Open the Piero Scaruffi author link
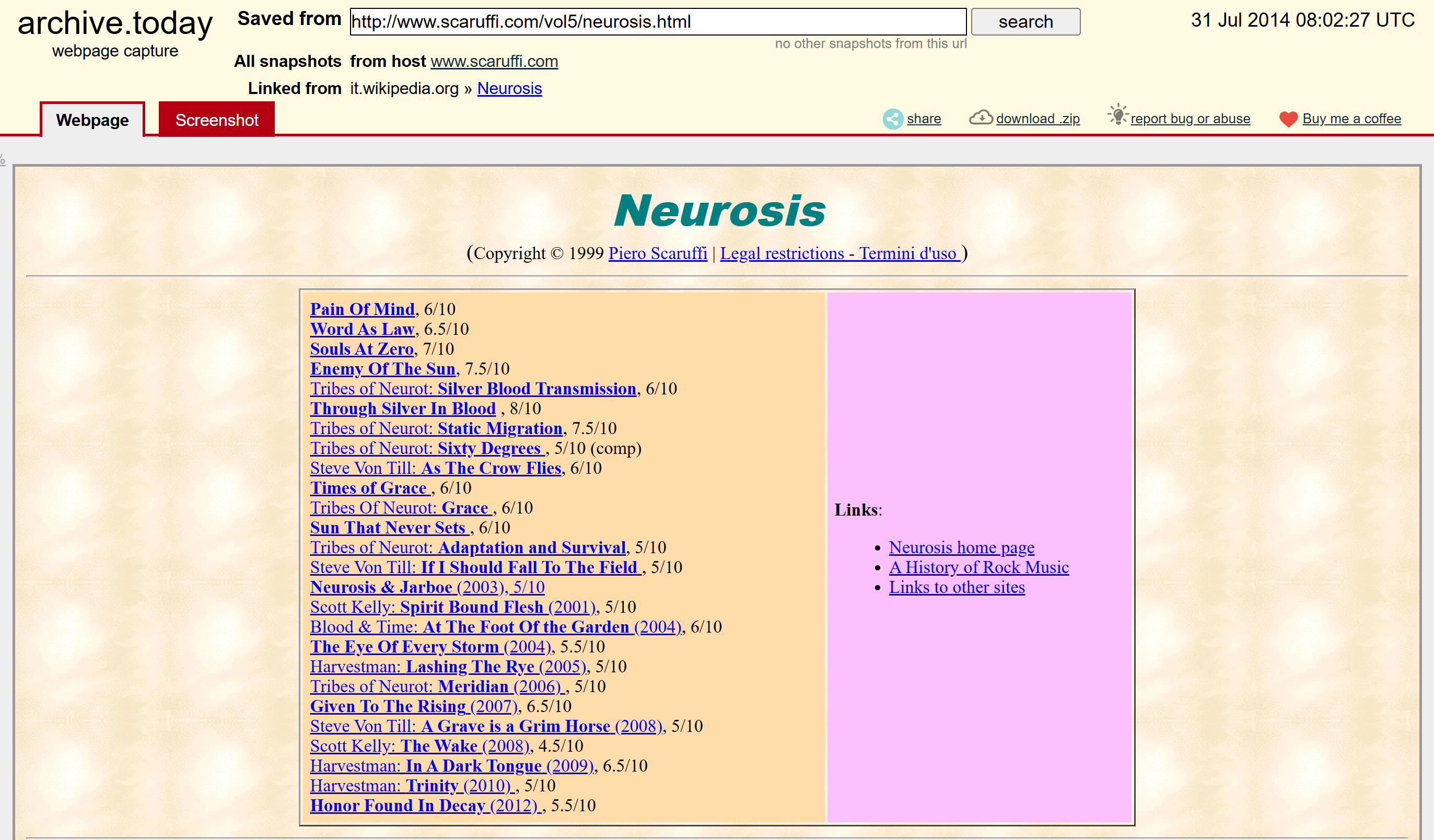This screenshot has height=840, width=1434. pyautogui.click(x=657, y=253)
